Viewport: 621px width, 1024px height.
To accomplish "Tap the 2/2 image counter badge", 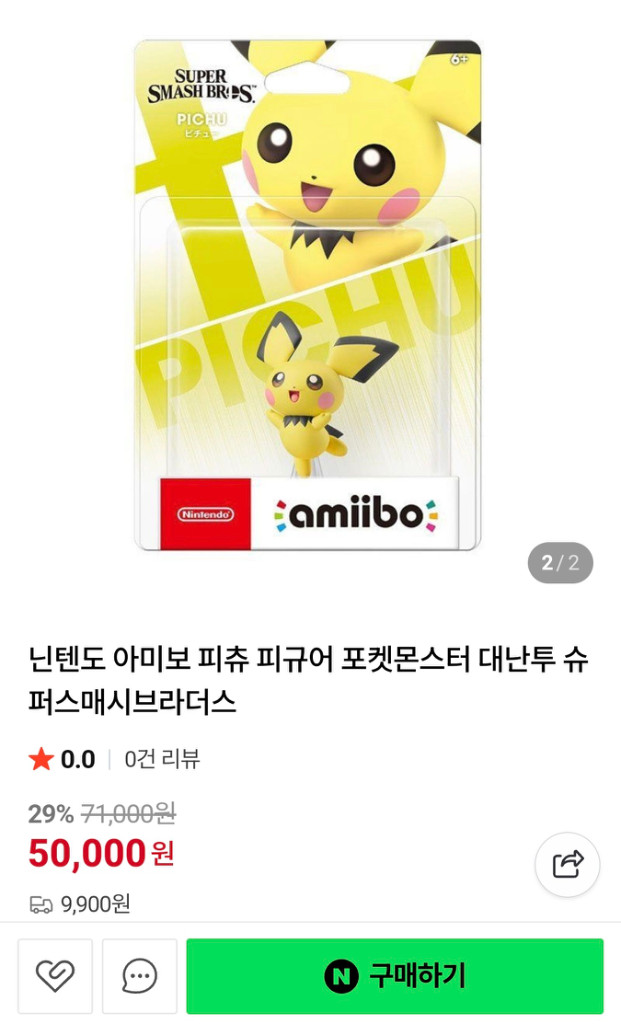I will (x=560, y=562).
